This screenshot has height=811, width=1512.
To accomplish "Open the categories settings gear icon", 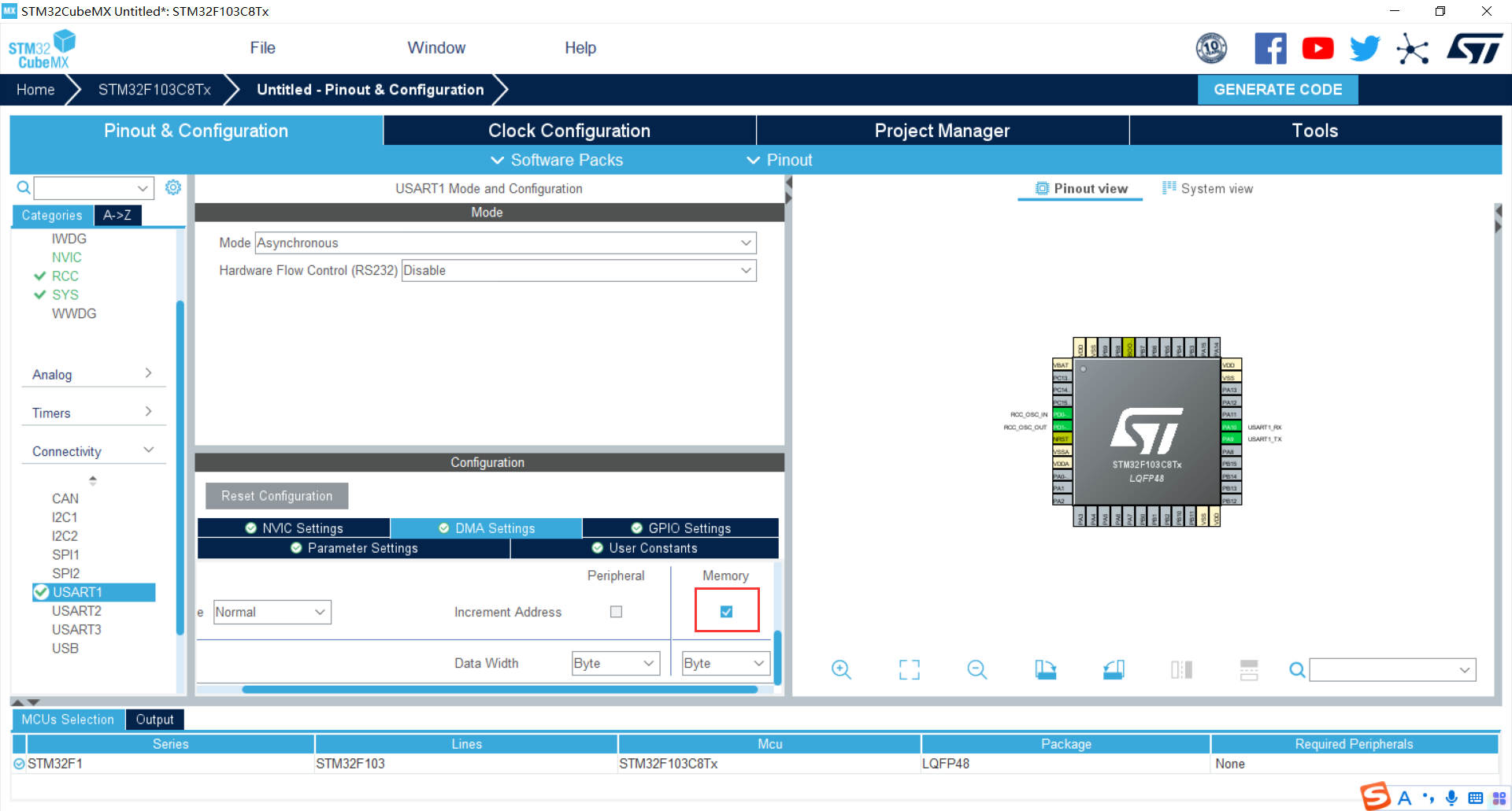I will click(x=173, y=187).
